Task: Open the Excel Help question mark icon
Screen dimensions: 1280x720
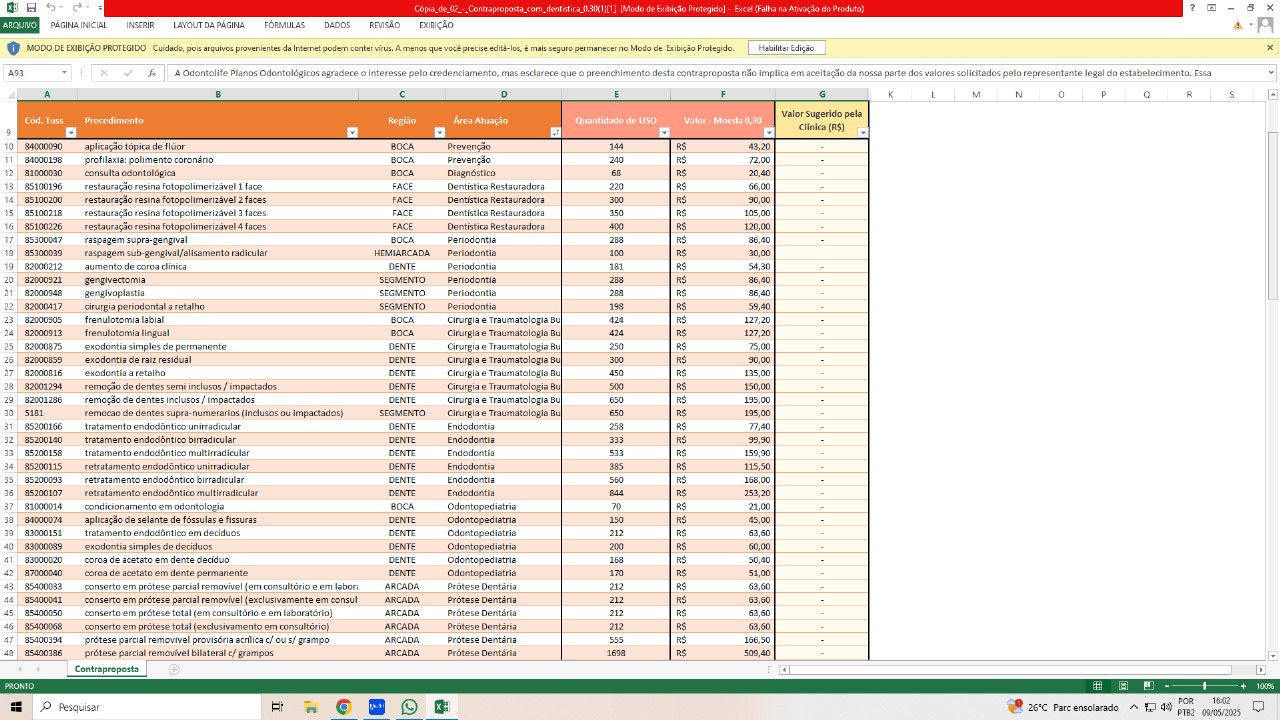Action: [1191, 8]
